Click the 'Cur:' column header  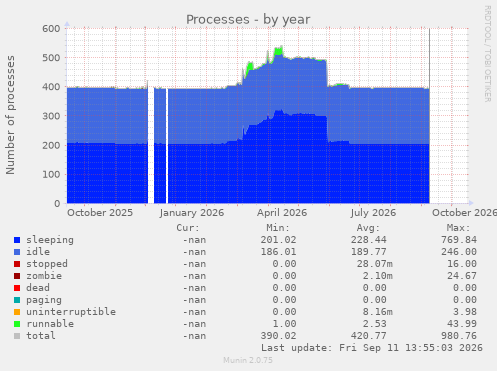pos(188,228)
